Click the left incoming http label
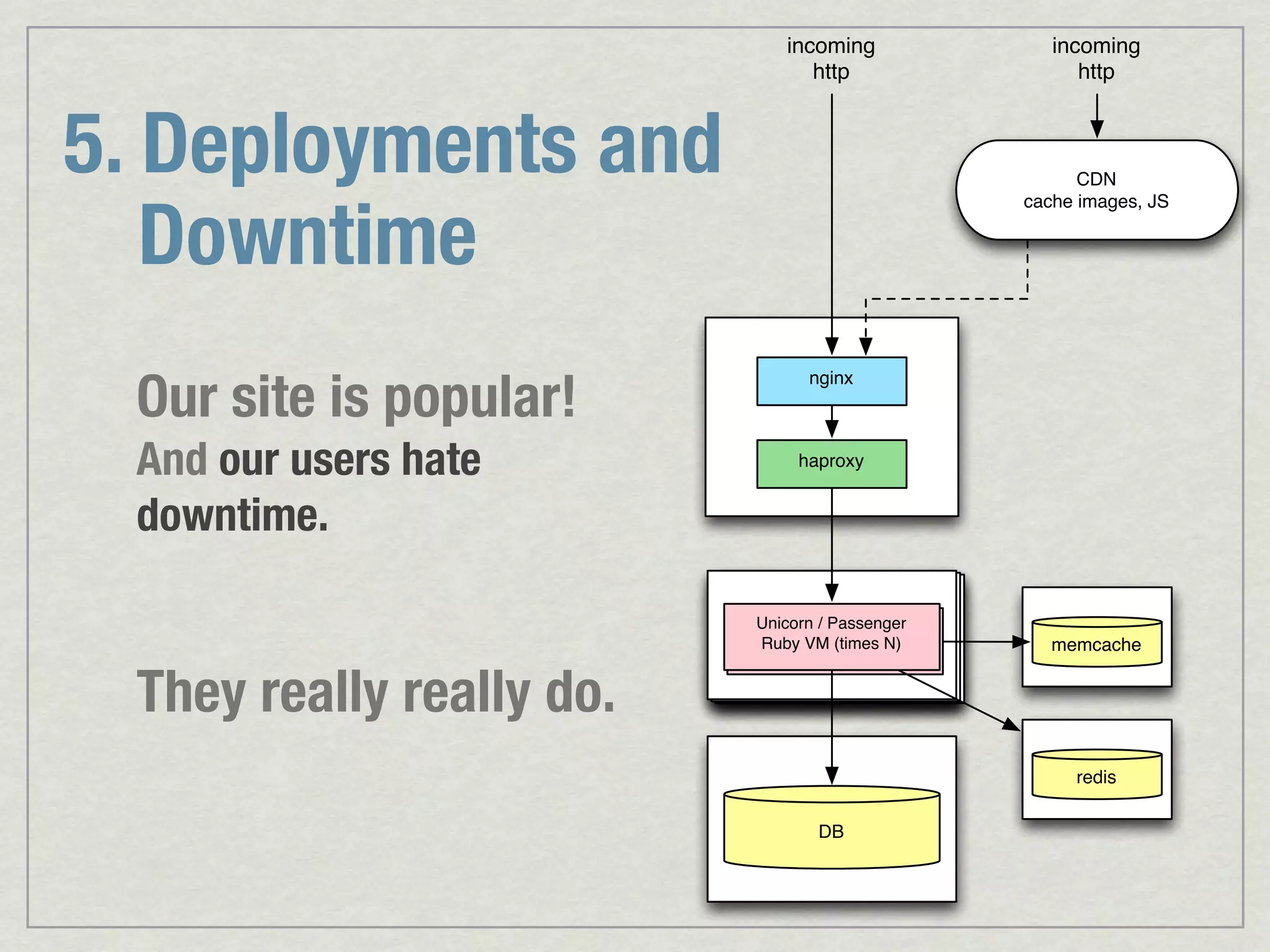Viewport: 1270px width, 952px height. (831, 58)
